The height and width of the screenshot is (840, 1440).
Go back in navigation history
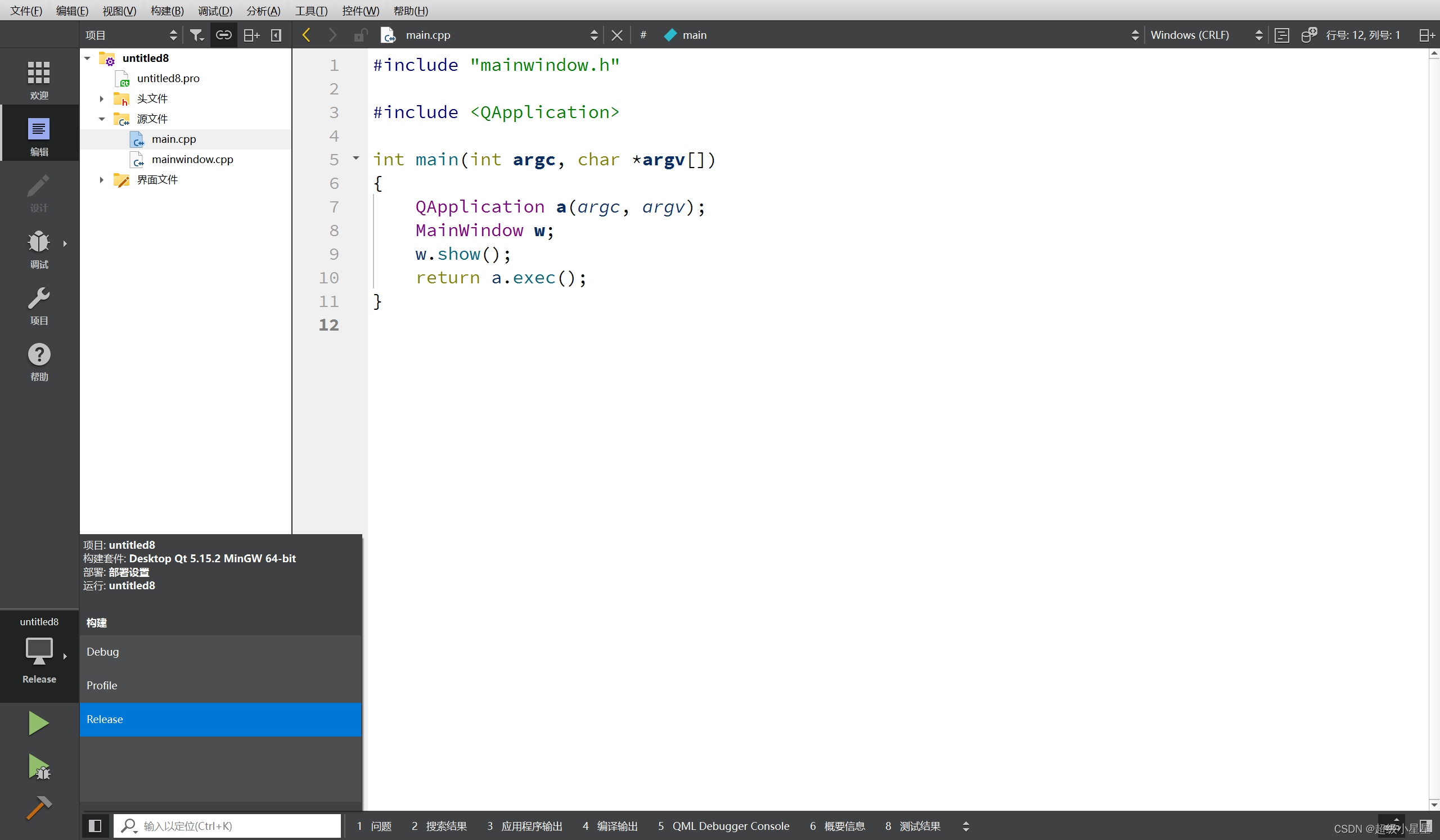point(307,35)
